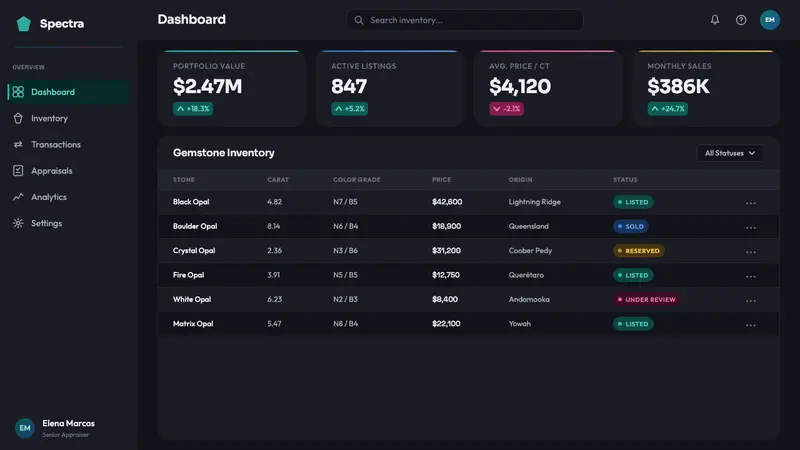Click the Fire Opal stone name
Screen dimensions: 800x450
(188, 275)
